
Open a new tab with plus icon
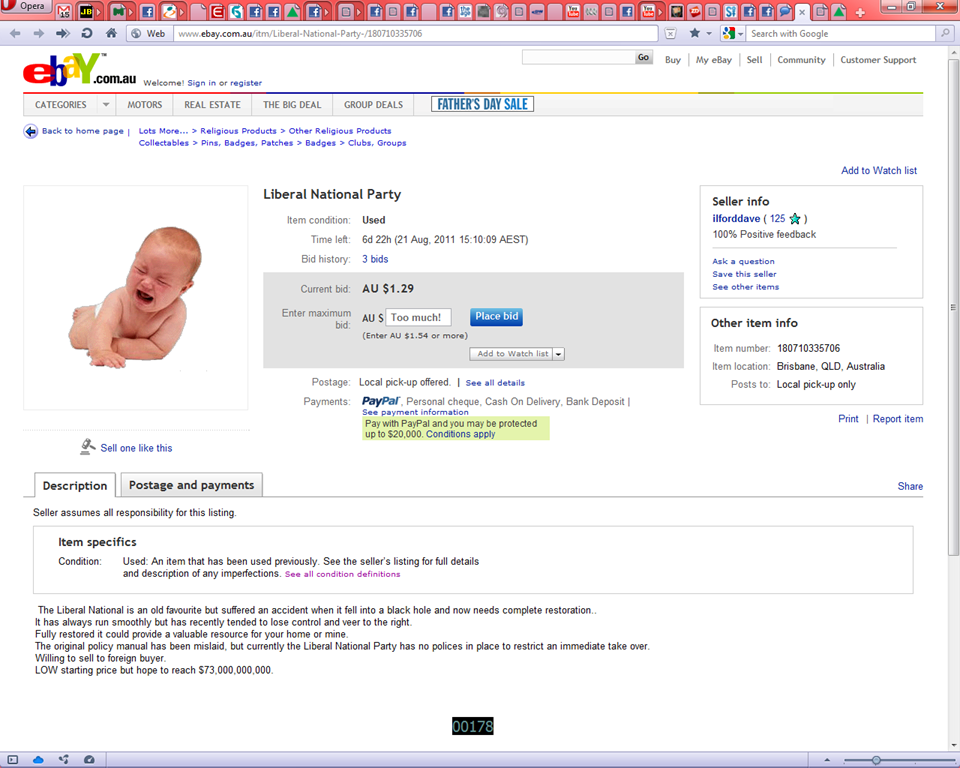click(x=860, y=12)
